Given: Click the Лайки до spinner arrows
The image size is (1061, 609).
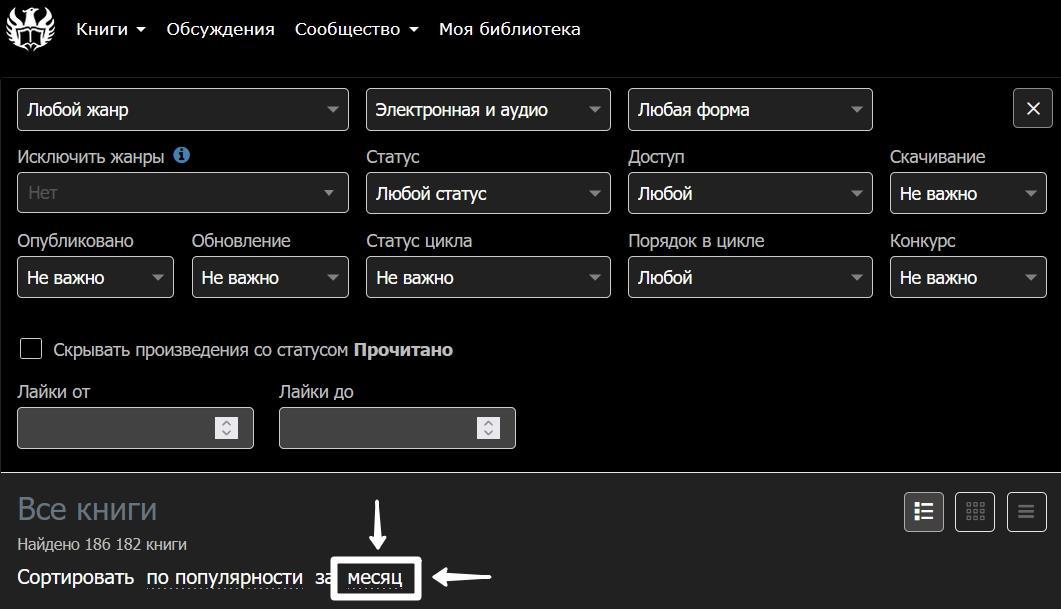Looking at the screenshot, I should [489, 428].
